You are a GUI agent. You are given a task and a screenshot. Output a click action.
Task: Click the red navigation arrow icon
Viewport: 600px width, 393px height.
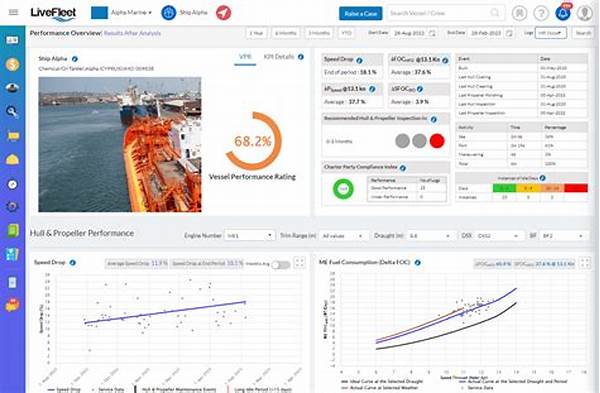(223, 13)
